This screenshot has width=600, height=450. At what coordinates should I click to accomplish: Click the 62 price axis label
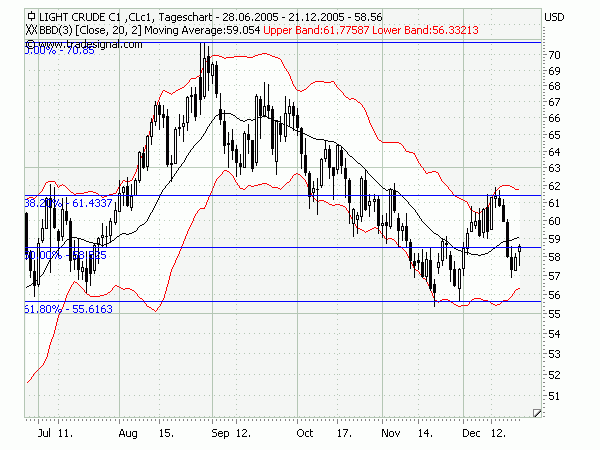[554, 186]
